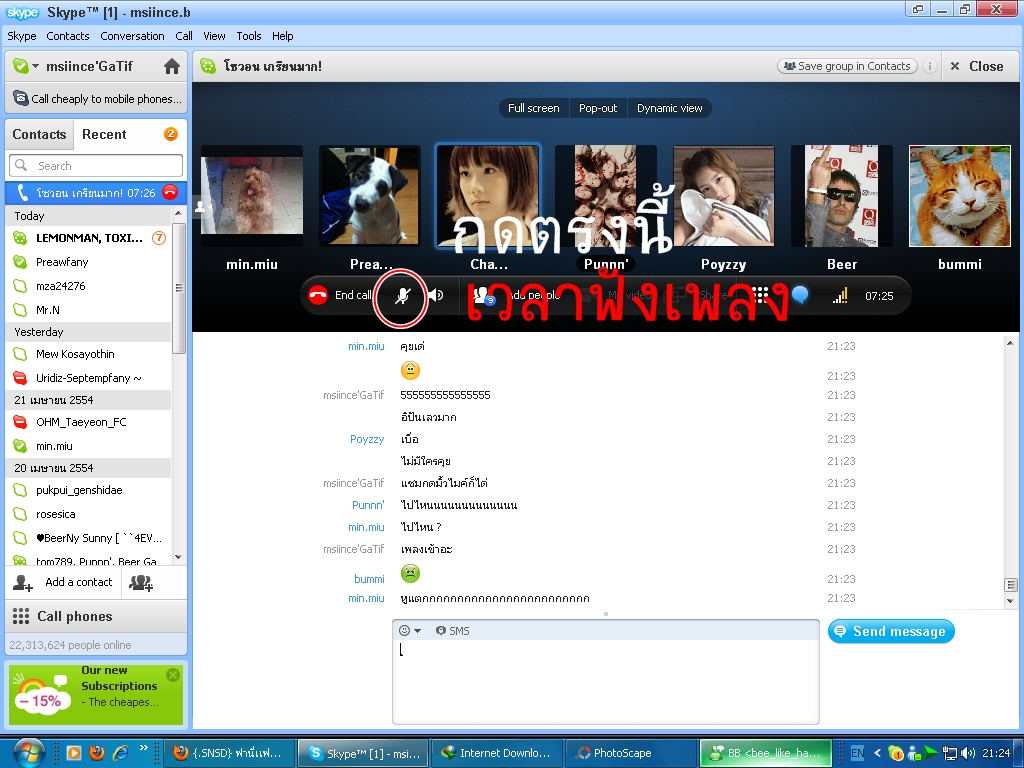Screen dimensions: 1024x768
Task: Select contact BeerNy Sunny
Action: (x=89, y=538)
